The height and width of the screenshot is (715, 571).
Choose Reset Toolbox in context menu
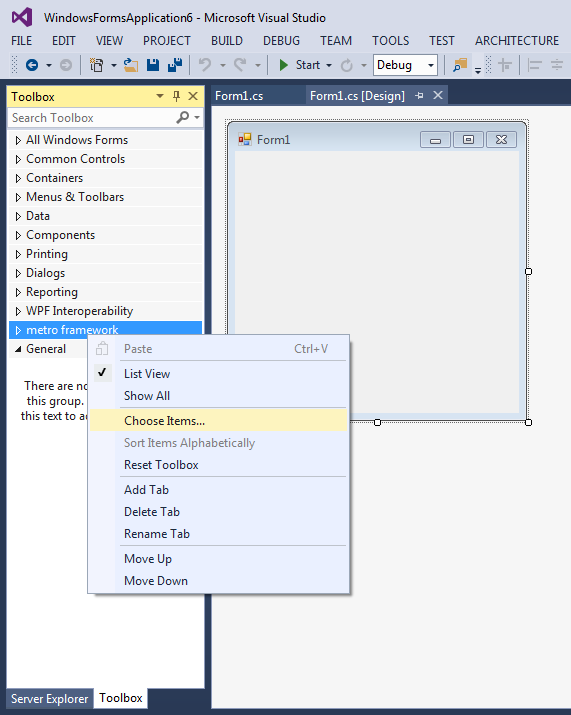click(x=218, y=465)
